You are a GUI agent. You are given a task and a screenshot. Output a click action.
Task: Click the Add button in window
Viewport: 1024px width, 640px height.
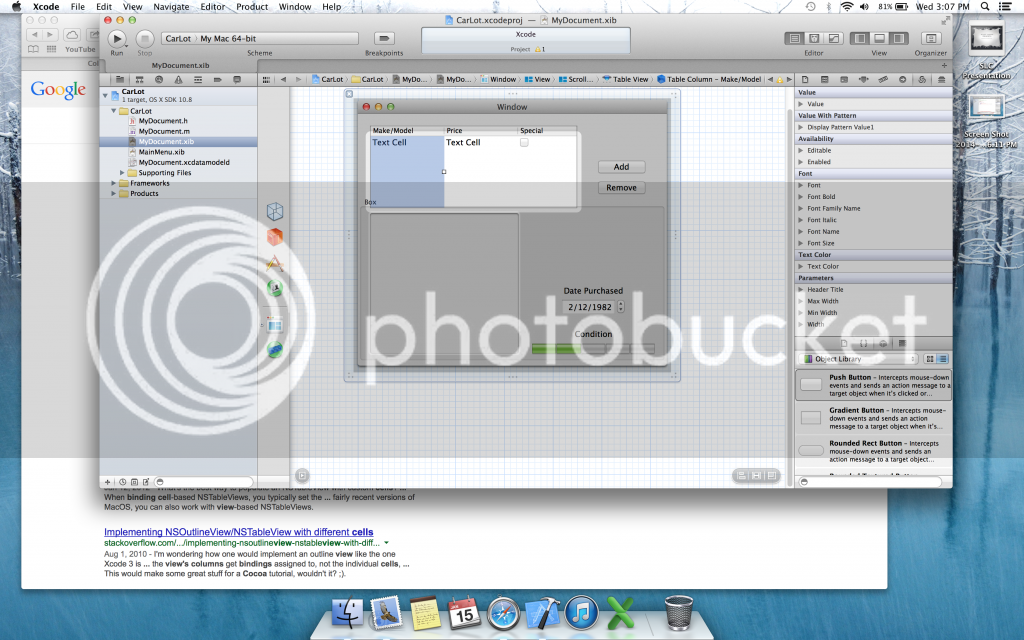622,167
